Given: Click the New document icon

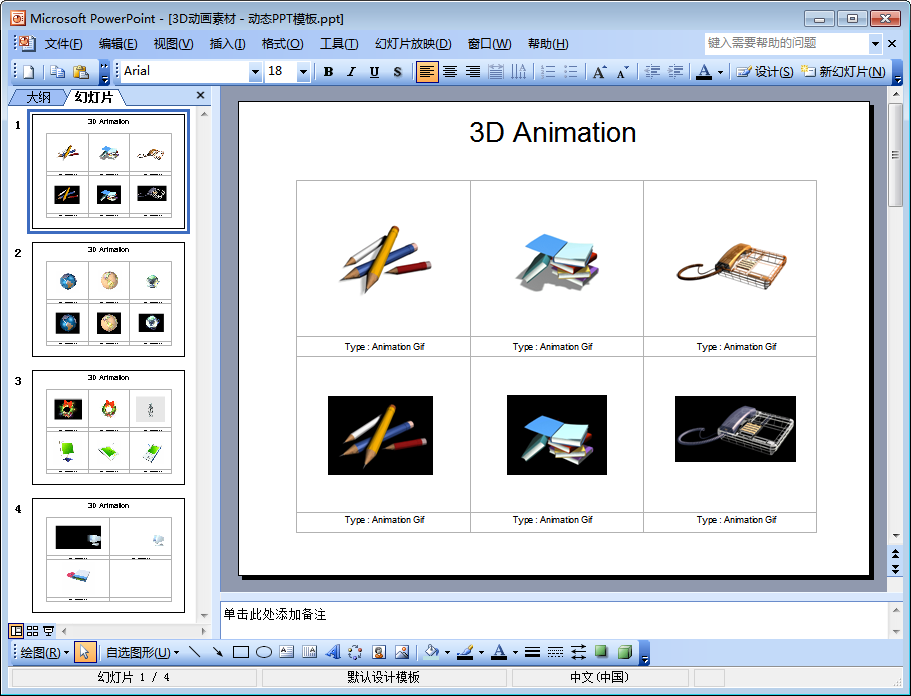Looking at the screenshot, I should [x=28, y=71].
